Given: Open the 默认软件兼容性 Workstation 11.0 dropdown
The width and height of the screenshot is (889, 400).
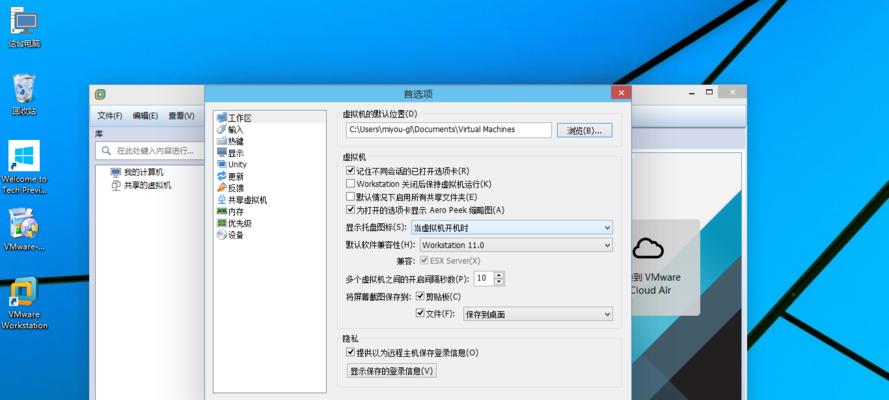Looking at the screenshot, I should tap(516, 245).
